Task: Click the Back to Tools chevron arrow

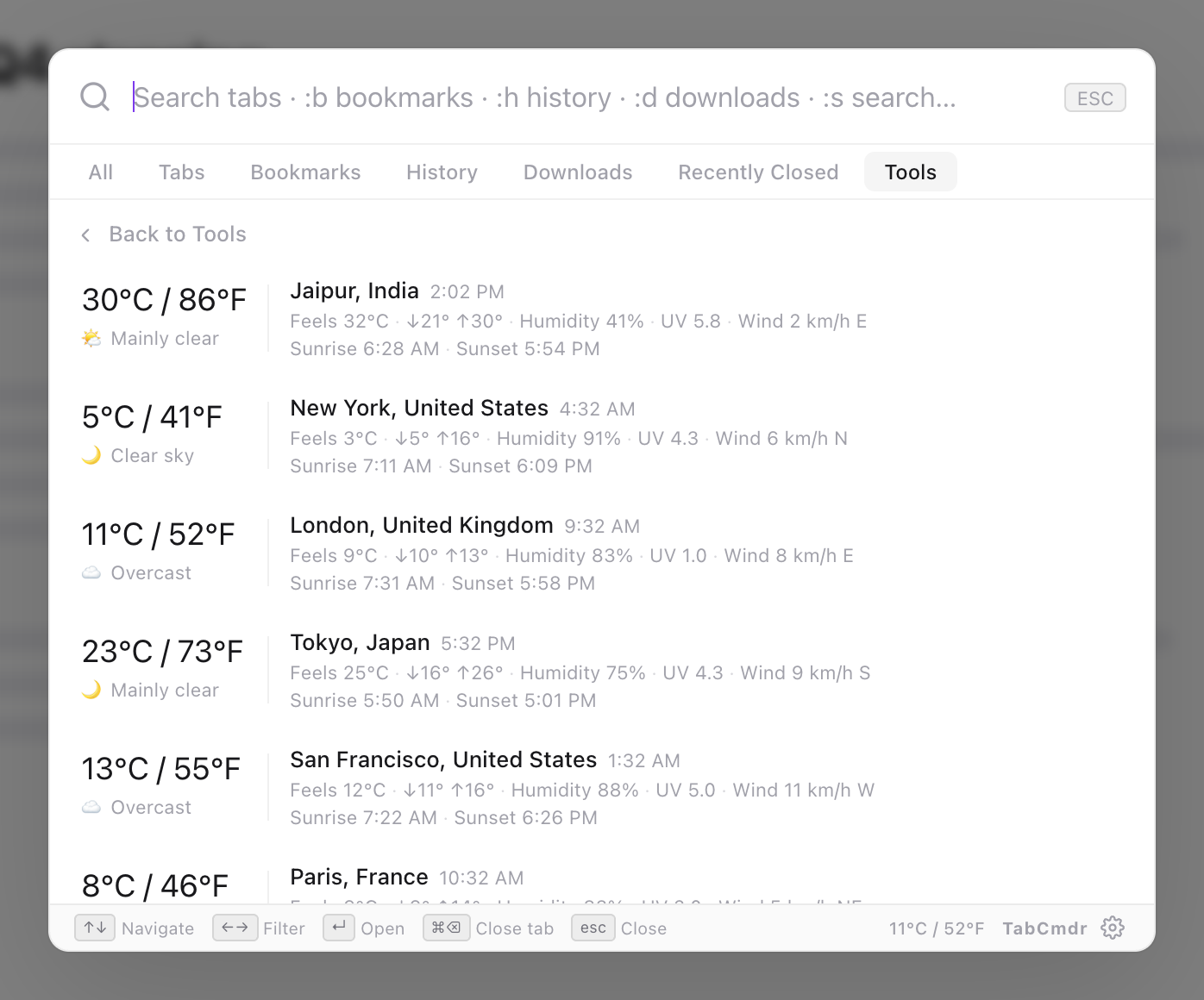Action: (x=85, y=234)
